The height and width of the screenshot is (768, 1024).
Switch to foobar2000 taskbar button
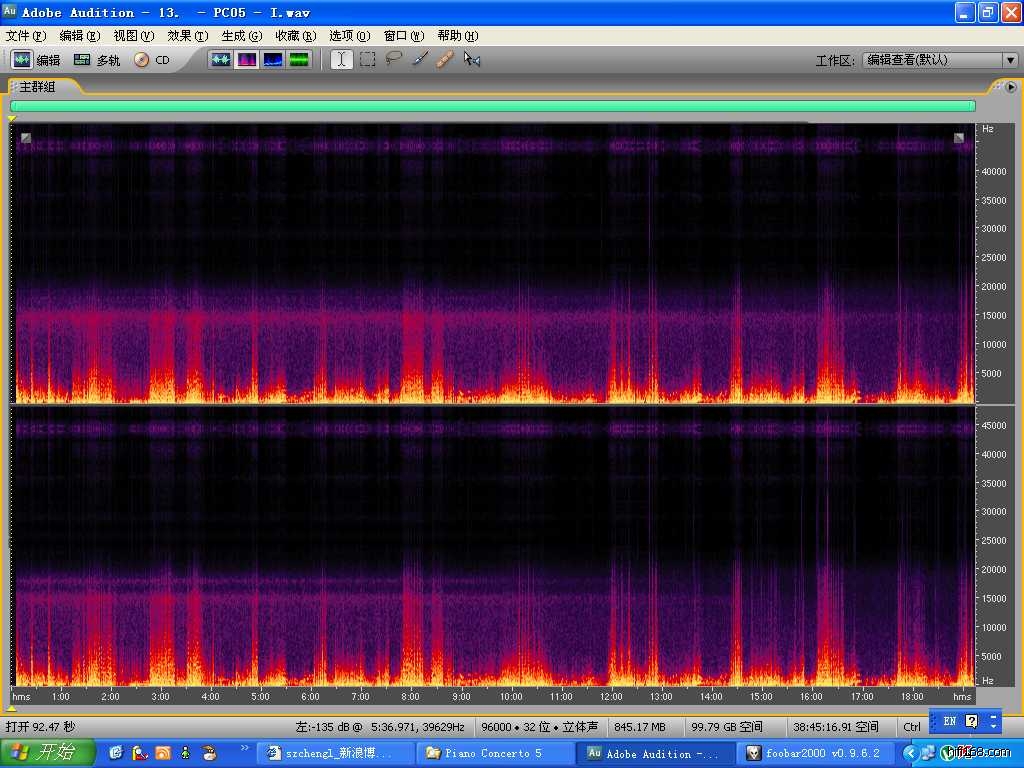(817, 753)
